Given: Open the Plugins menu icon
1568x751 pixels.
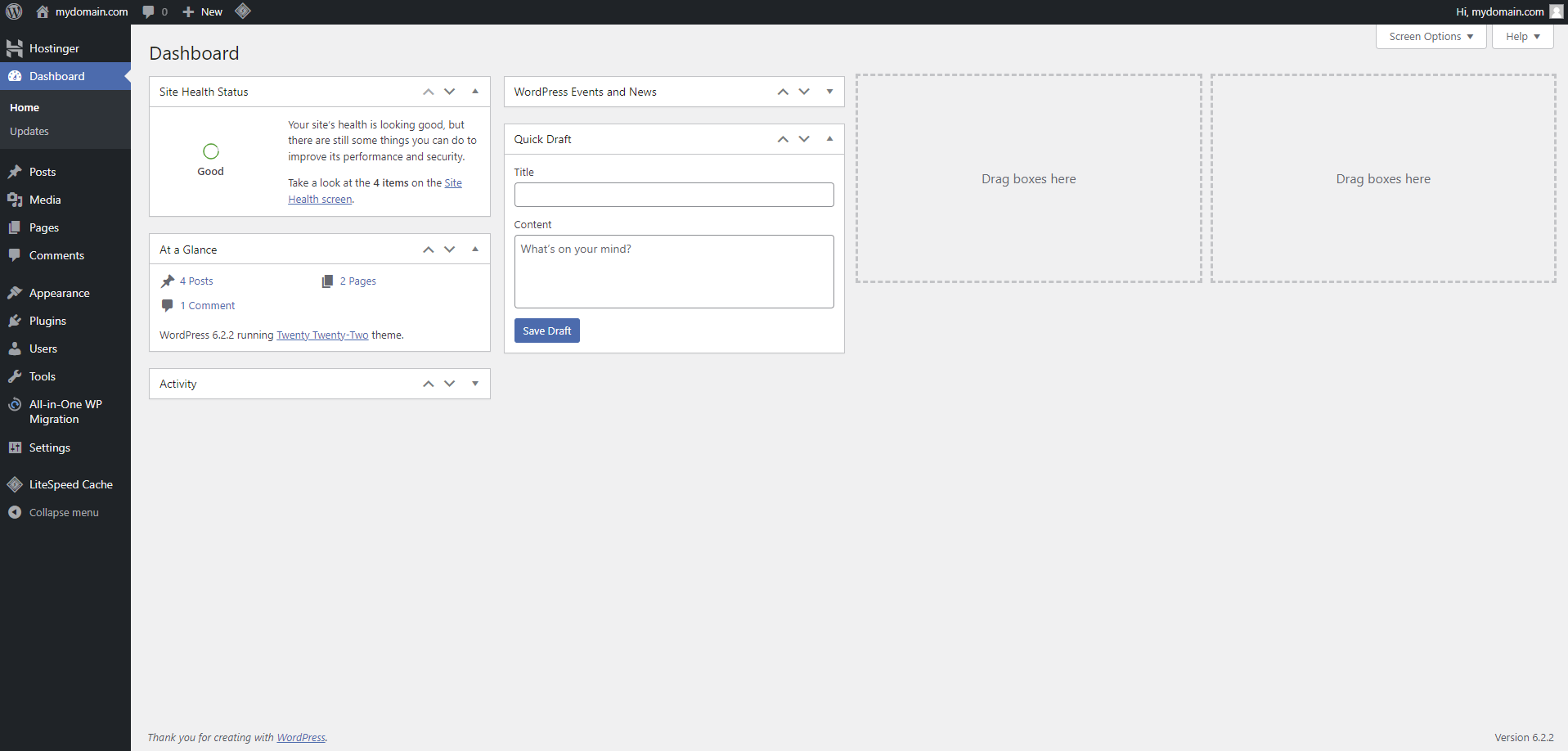Looking at the screenshot, I should [15, 321].
